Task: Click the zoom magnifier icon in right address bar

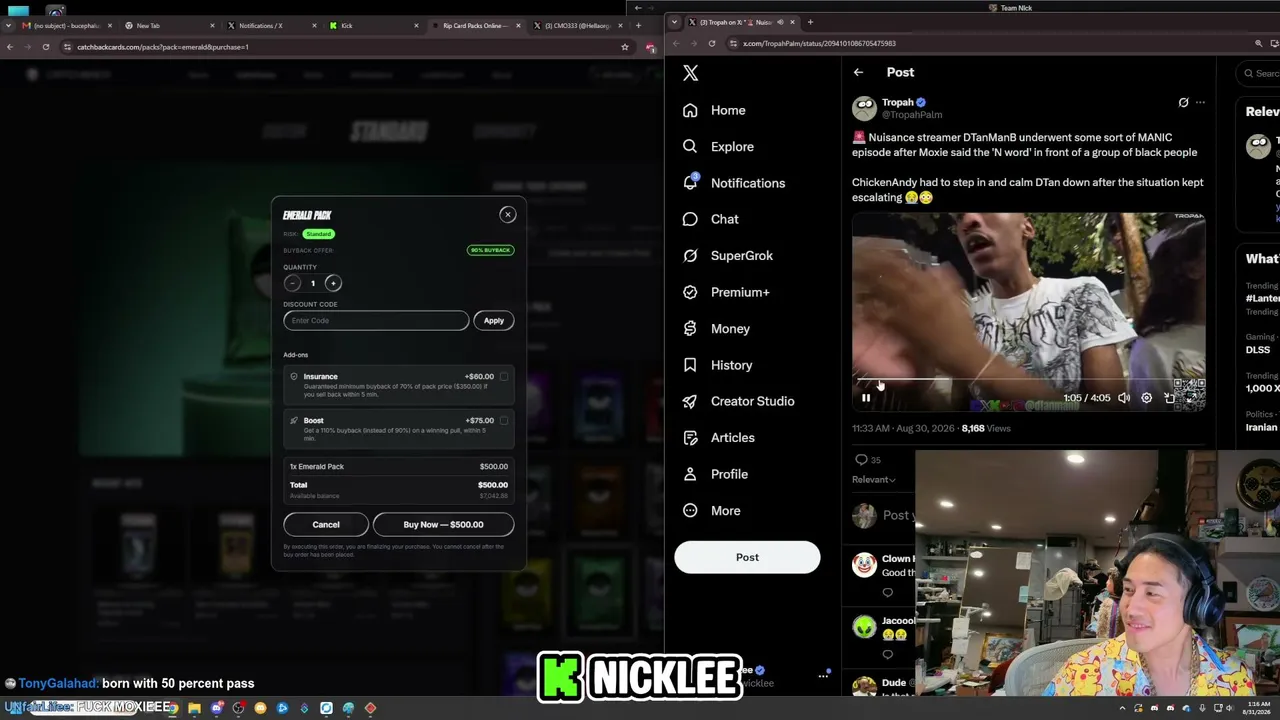Action: 1258,43
